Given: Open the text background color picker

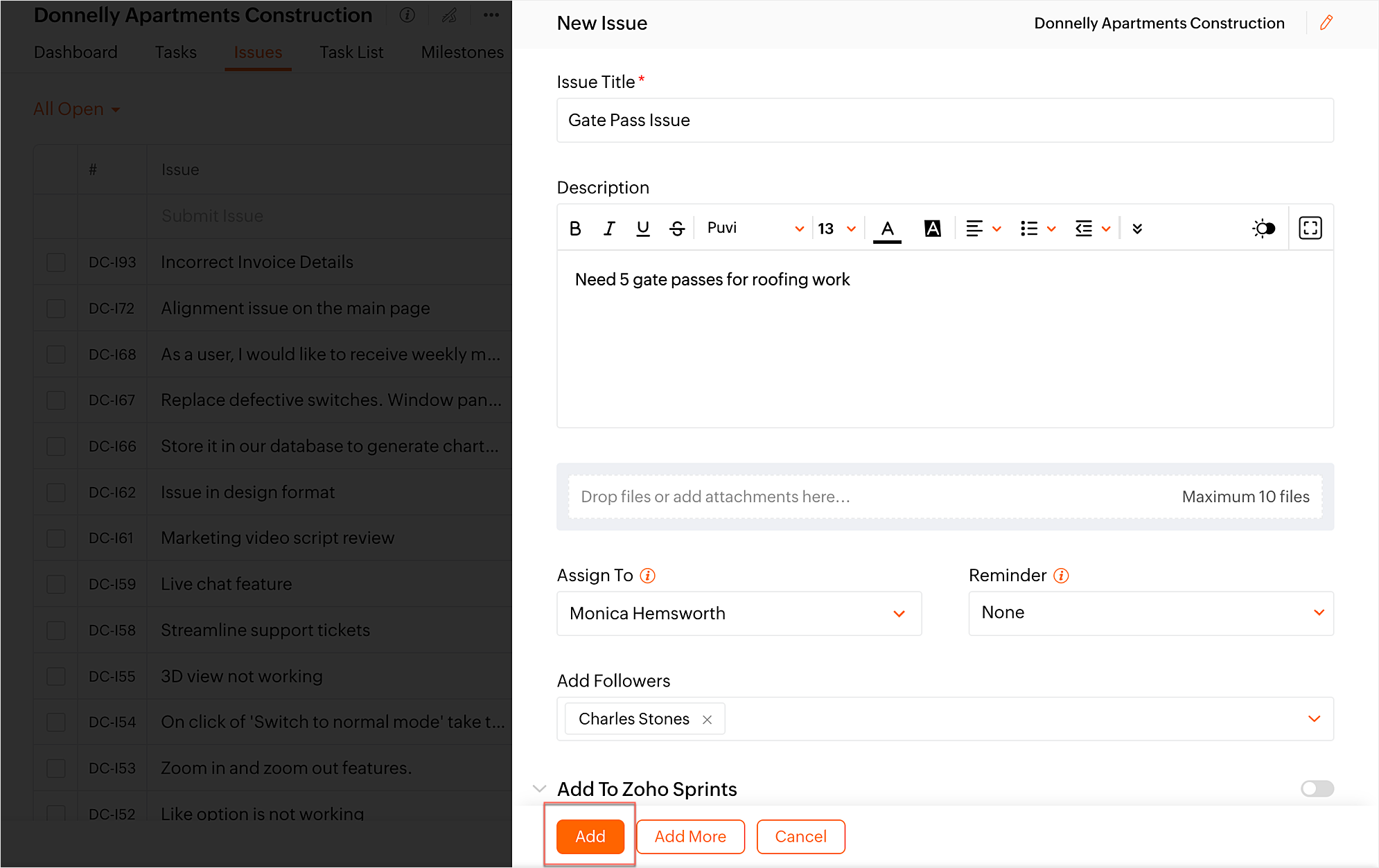Looking at the screenshot, I should click(x=932, y=229).
